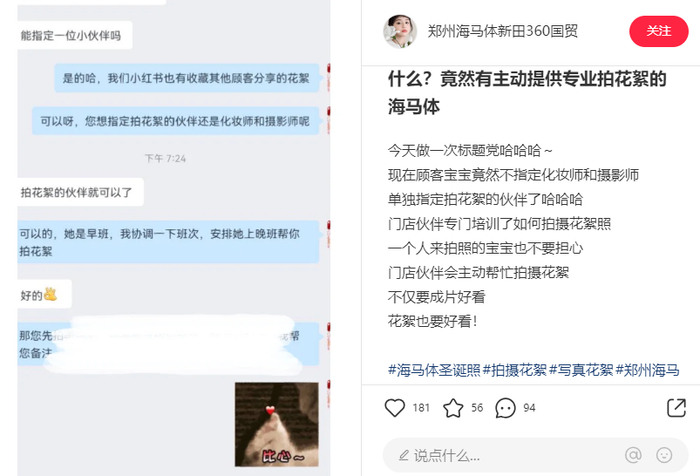Open hashtag #海马体圣诞照
Screen dimensions: 700x476
point(434,370)
